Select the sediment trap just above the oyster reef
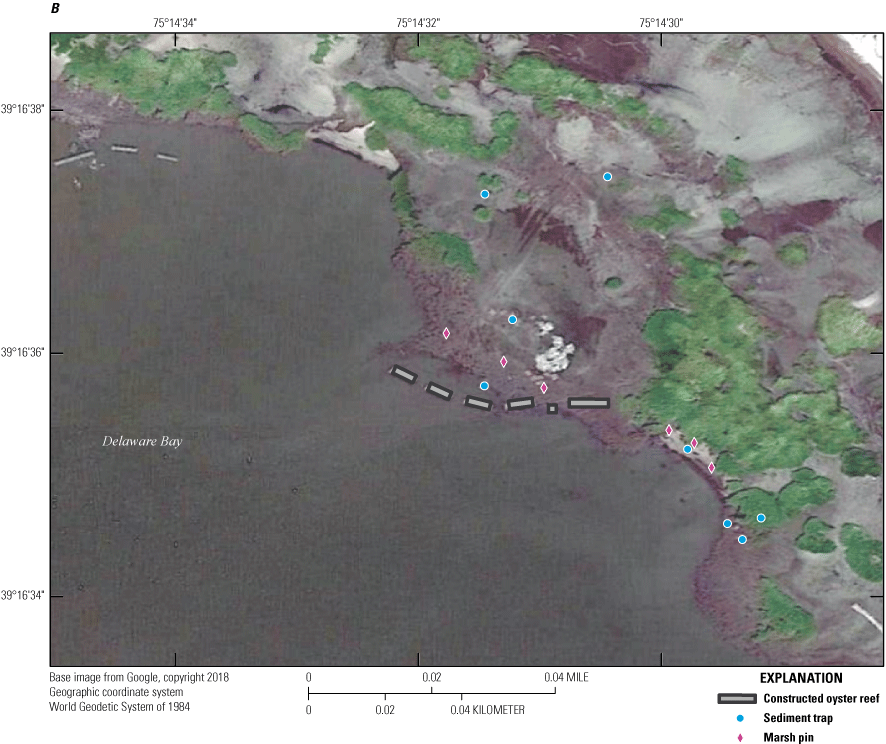The width and height of the screenshot is (886, 744). click(484, 385)
